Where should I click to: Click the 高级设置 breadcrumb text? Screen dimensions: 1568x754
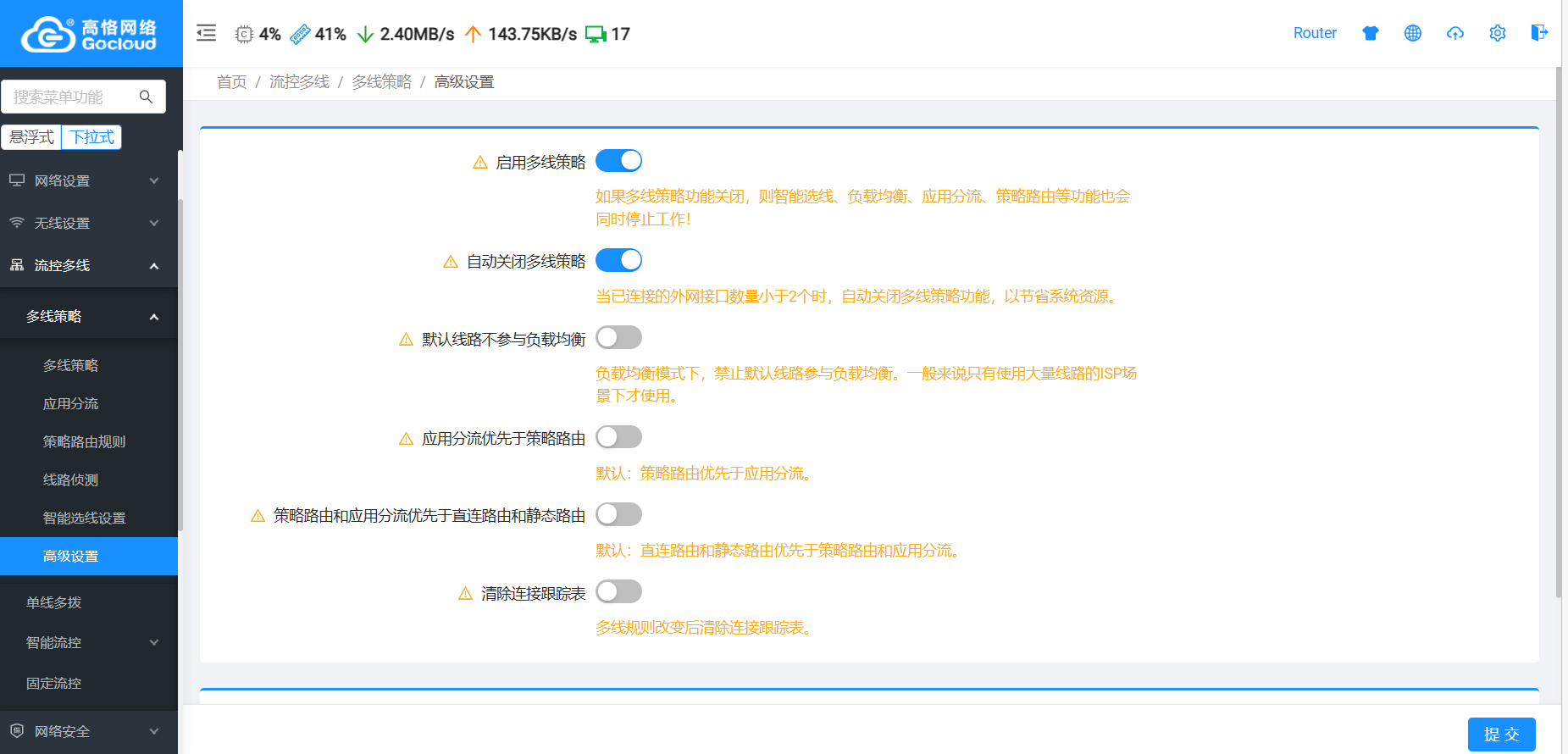click(464, 82)
